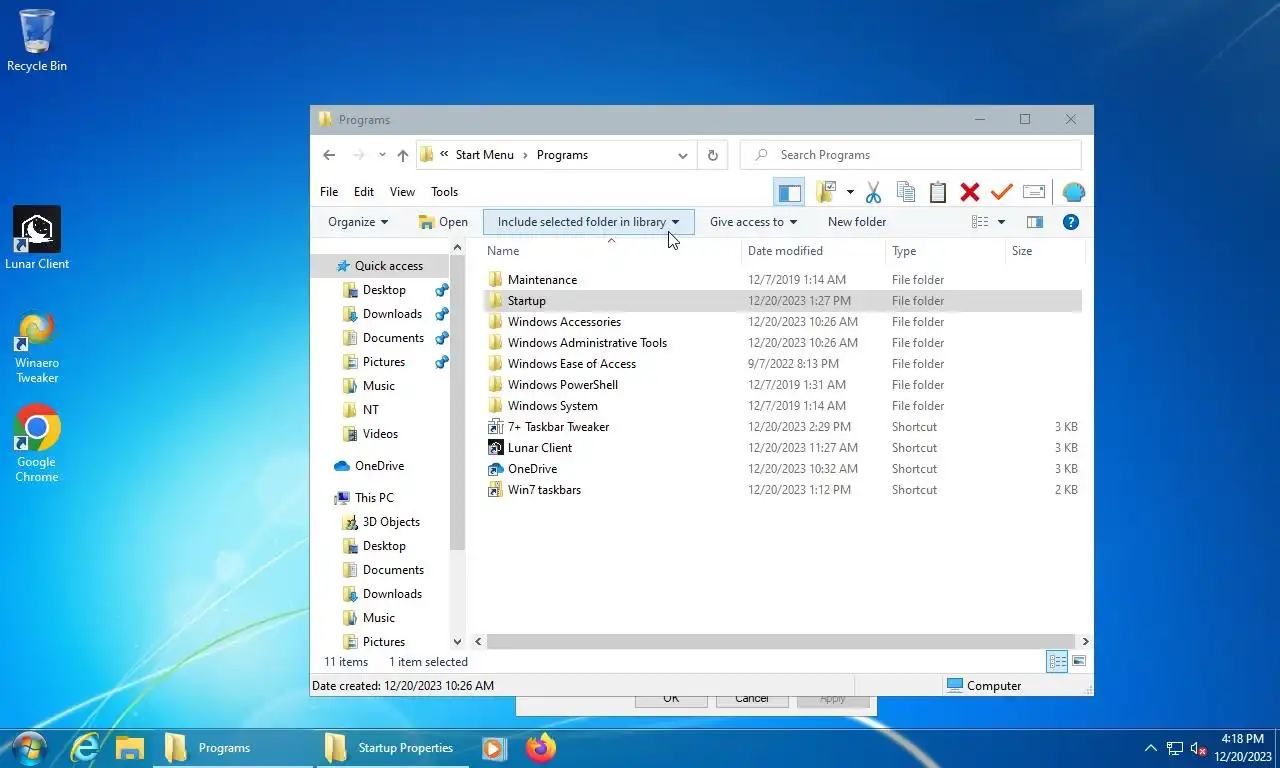Copy the selected item using the copy icon
Viewport: 1280px width, 768px height.
[906, 192]
